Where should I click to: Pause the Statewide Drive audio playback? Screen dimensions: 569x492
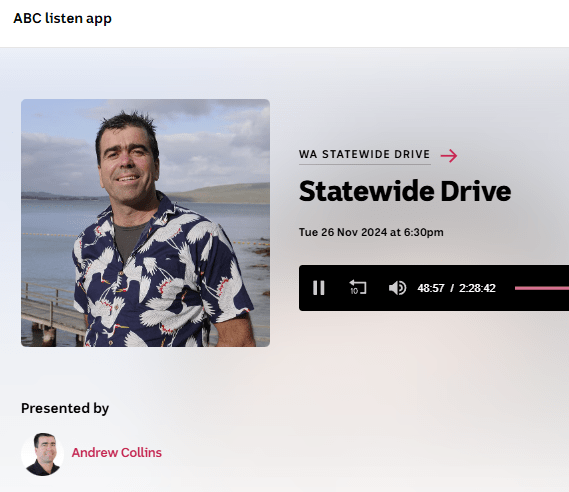(319, 288)
